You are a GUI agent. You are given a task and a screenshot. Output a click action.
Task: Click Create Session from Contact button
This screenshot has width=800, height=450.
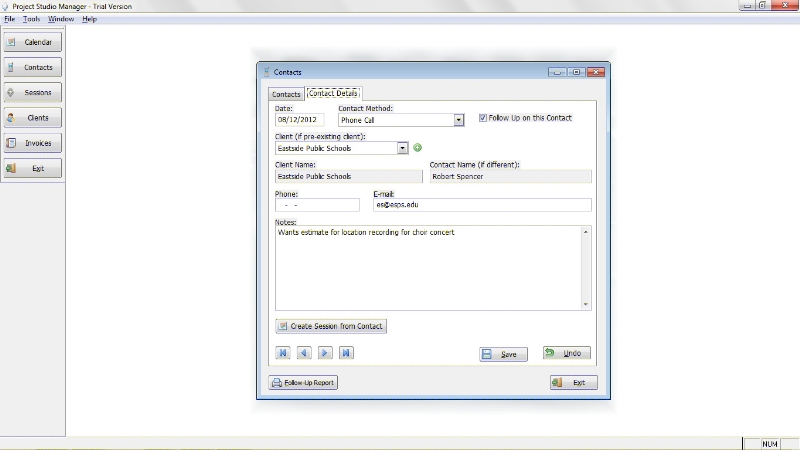[330, 326]
